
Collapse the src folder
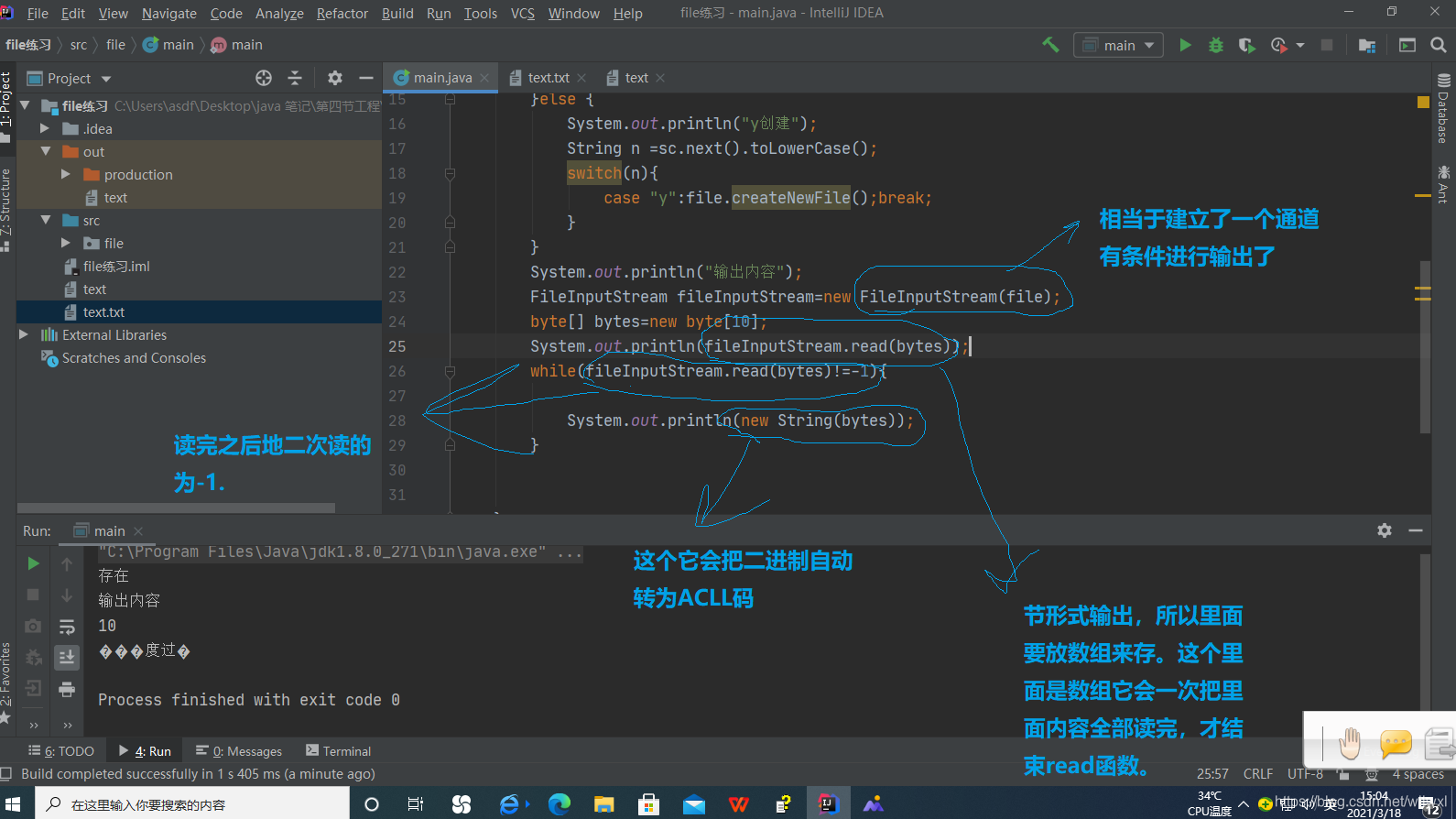pyautogui.click(x=45, y=220)
